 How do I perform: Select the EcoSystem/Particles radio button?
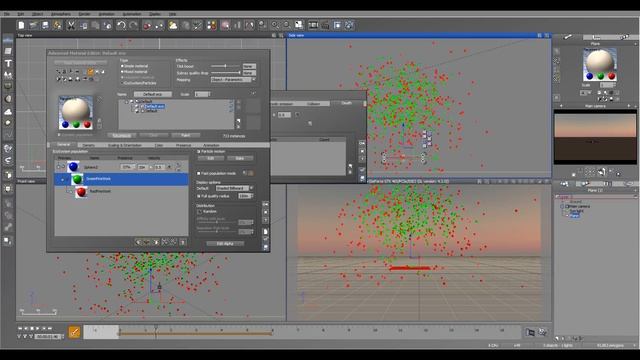click(122, 83)
